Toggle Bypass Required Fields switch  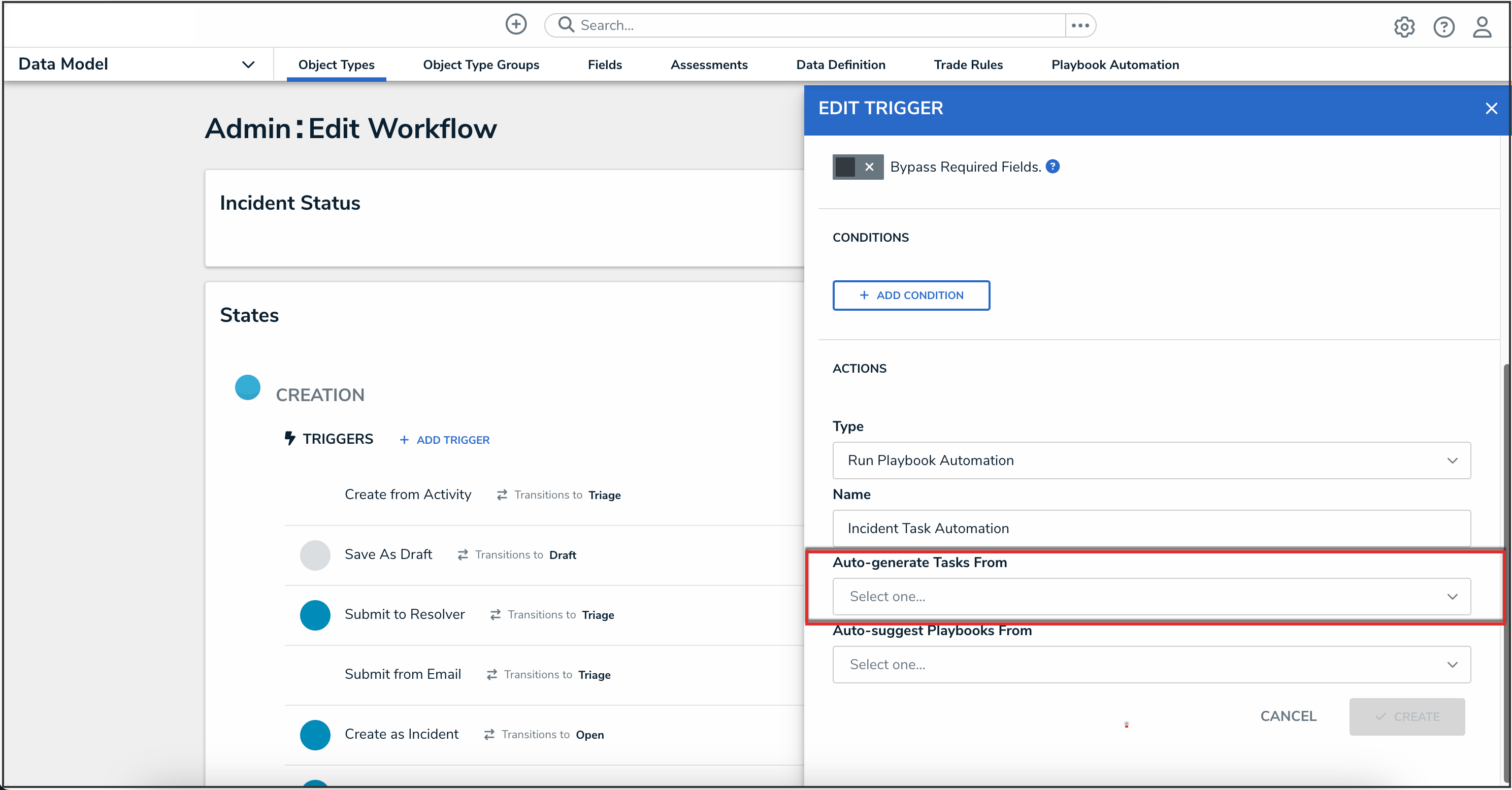pos(857,167)
